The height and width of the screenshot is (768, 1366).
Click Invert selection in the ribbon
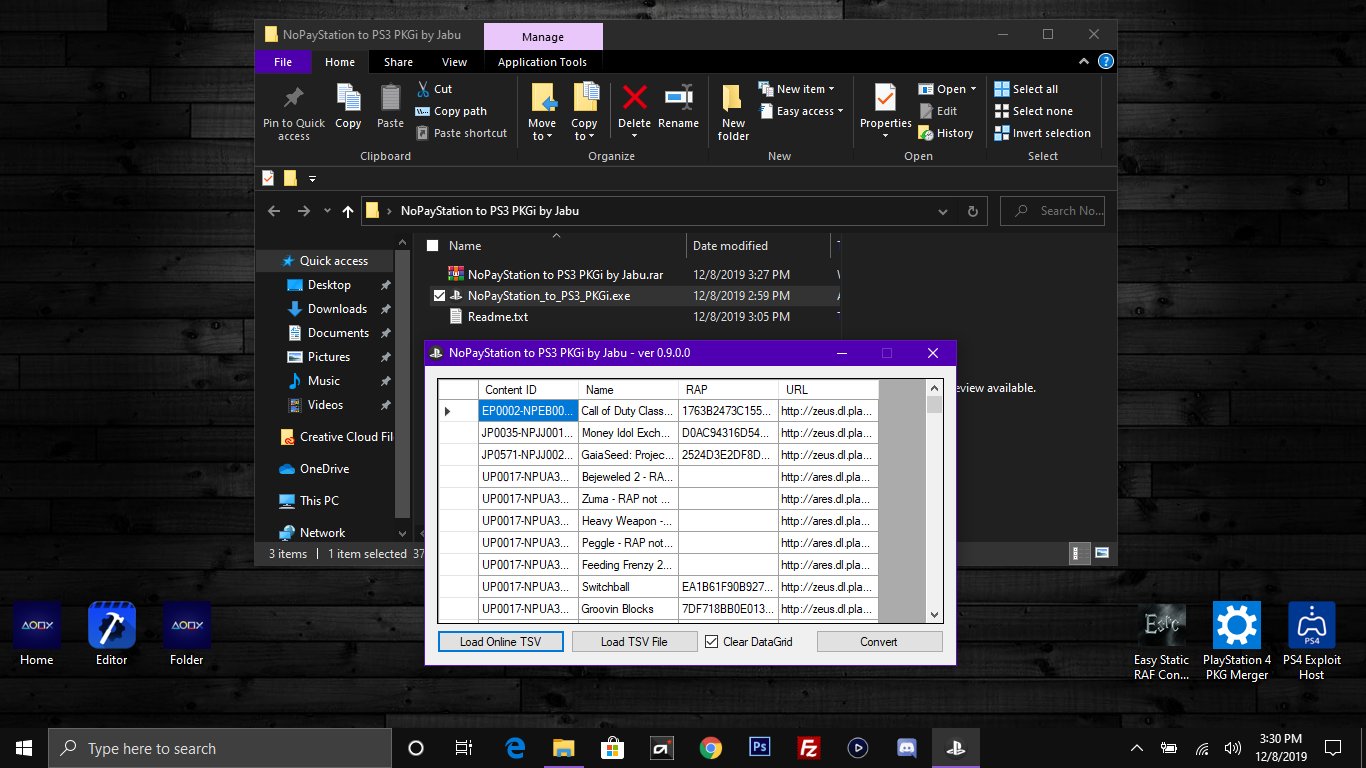(1042, 133)
